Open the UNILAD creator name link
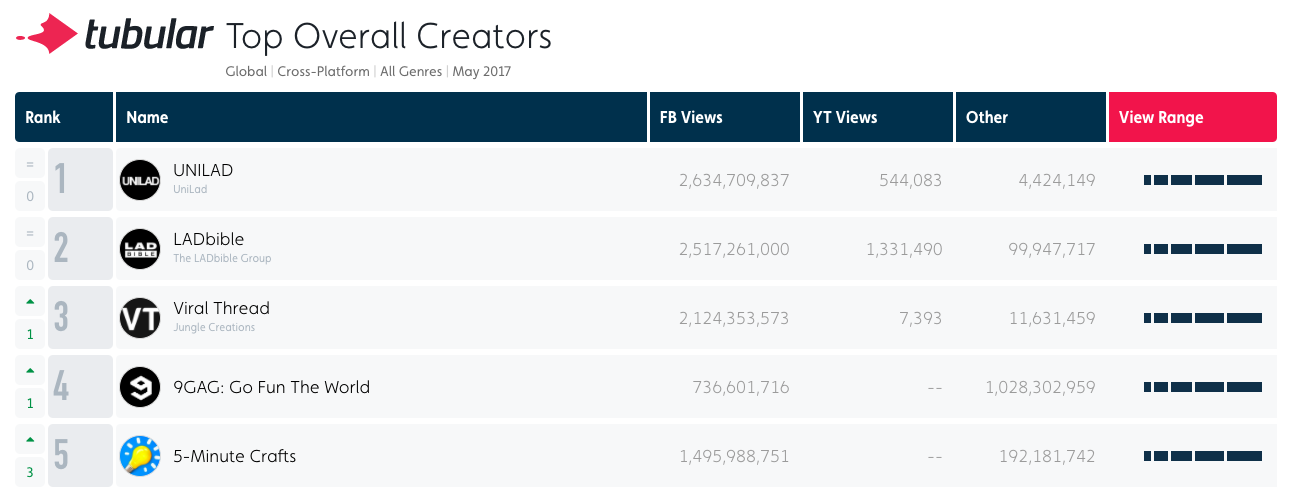This screenshot has width=1294, height=491. [203, 170]
